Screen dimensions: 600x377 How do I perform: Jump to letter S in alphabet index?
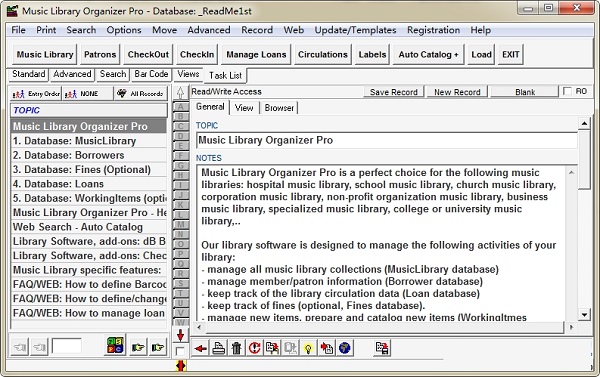pyautogui.click(x=181, y=284)
